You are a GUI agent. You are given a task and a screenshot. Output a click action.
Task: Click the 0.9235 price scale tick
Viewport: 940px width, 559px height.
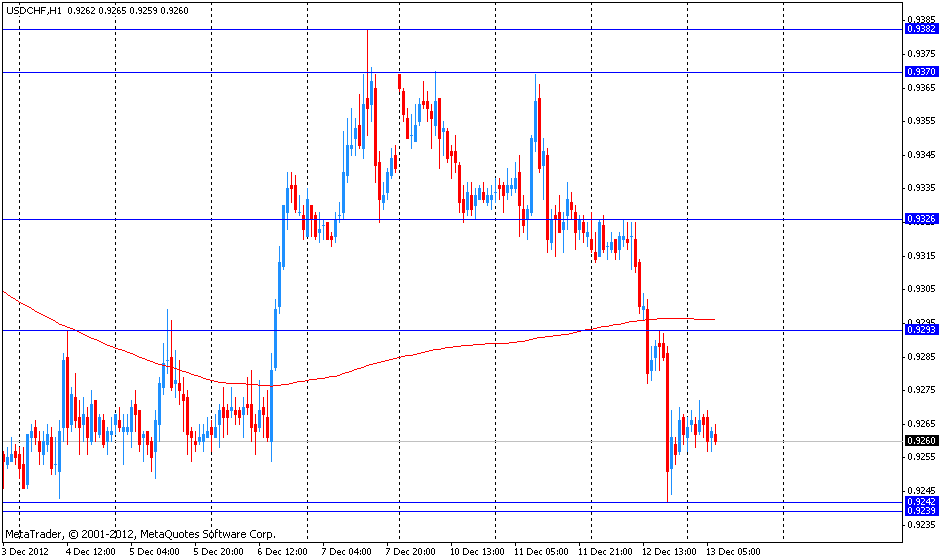pos(922,525)
